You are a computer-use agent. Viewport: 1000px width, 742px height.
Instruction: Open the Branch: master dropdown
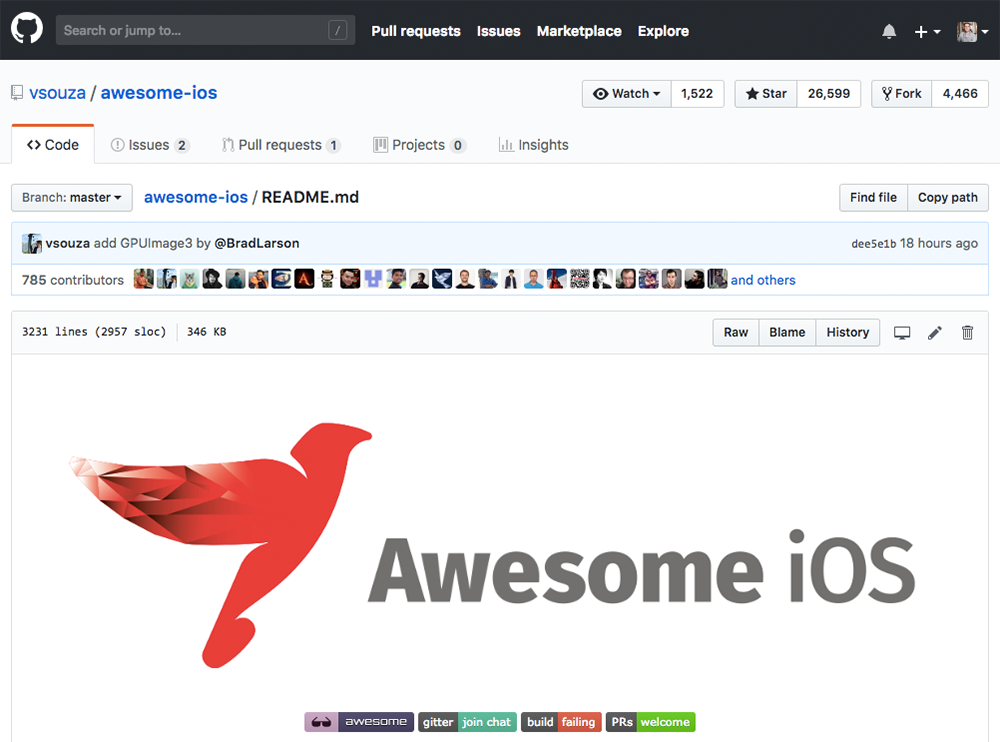pyautogui.click(x=71, y=198)
